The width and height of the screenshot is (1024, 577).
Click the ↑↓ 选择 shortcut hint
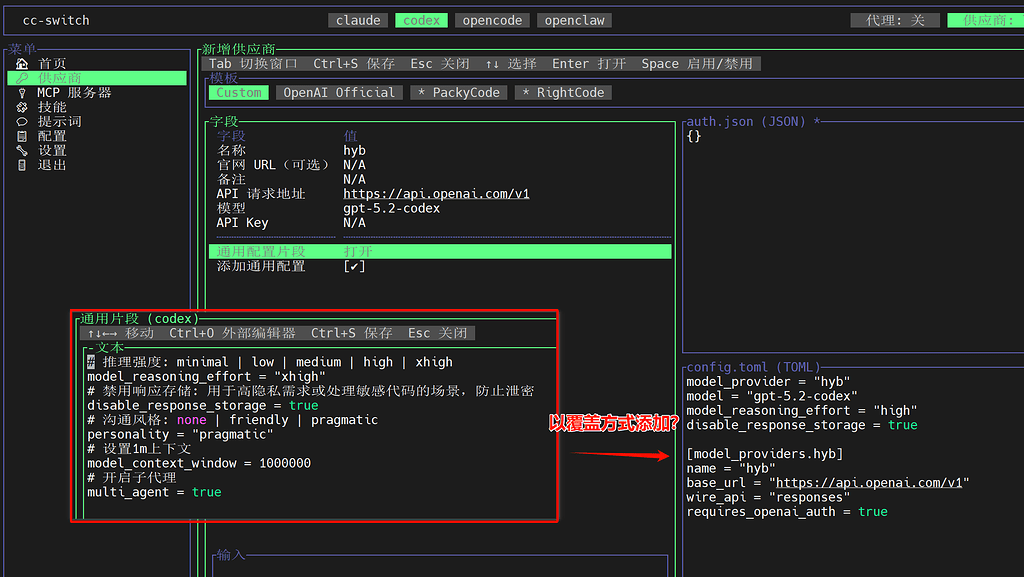click(x=511, y=64)
